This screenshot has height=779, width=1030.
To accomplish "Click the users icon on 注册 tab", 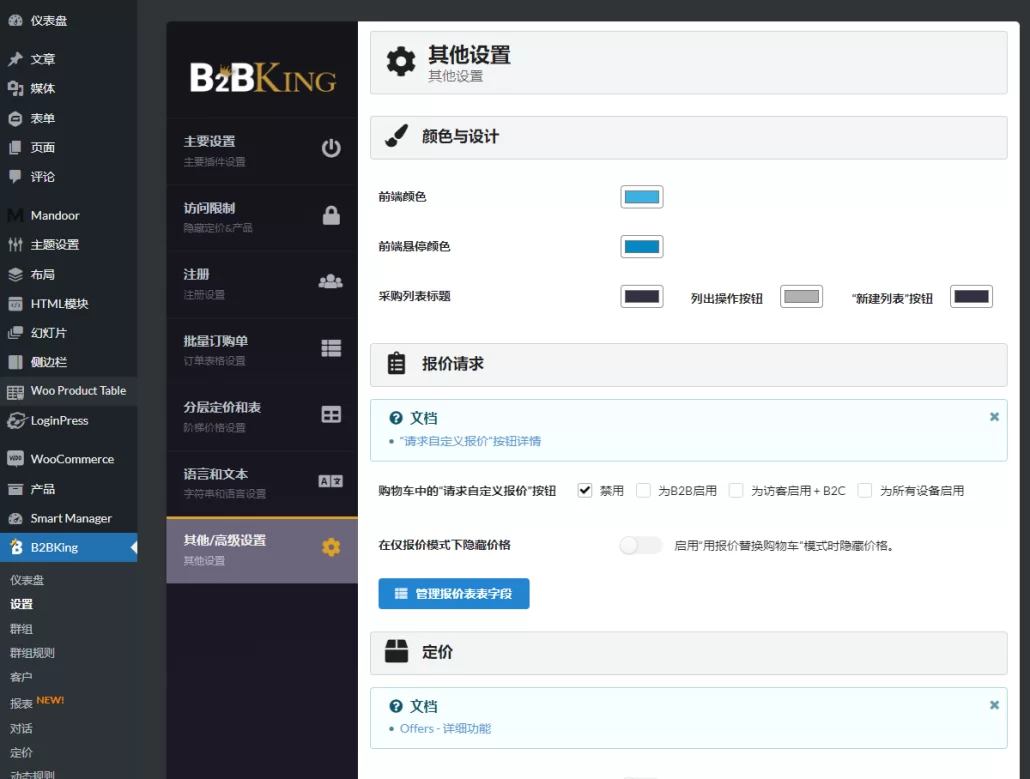I will coord(330,281).
